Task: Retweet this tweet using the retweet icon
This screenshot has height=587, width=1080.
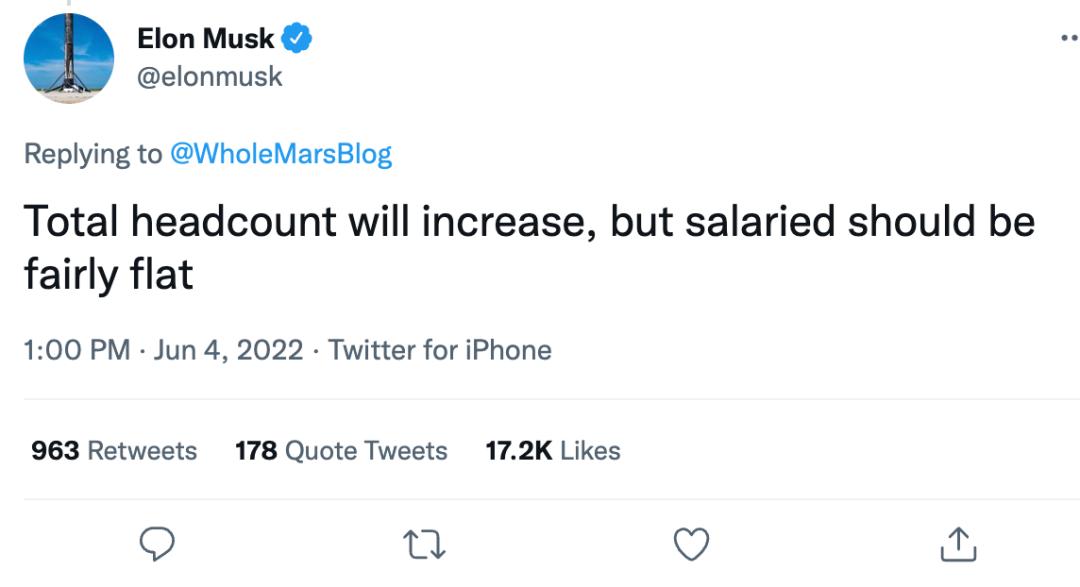Action: (424, 544)
